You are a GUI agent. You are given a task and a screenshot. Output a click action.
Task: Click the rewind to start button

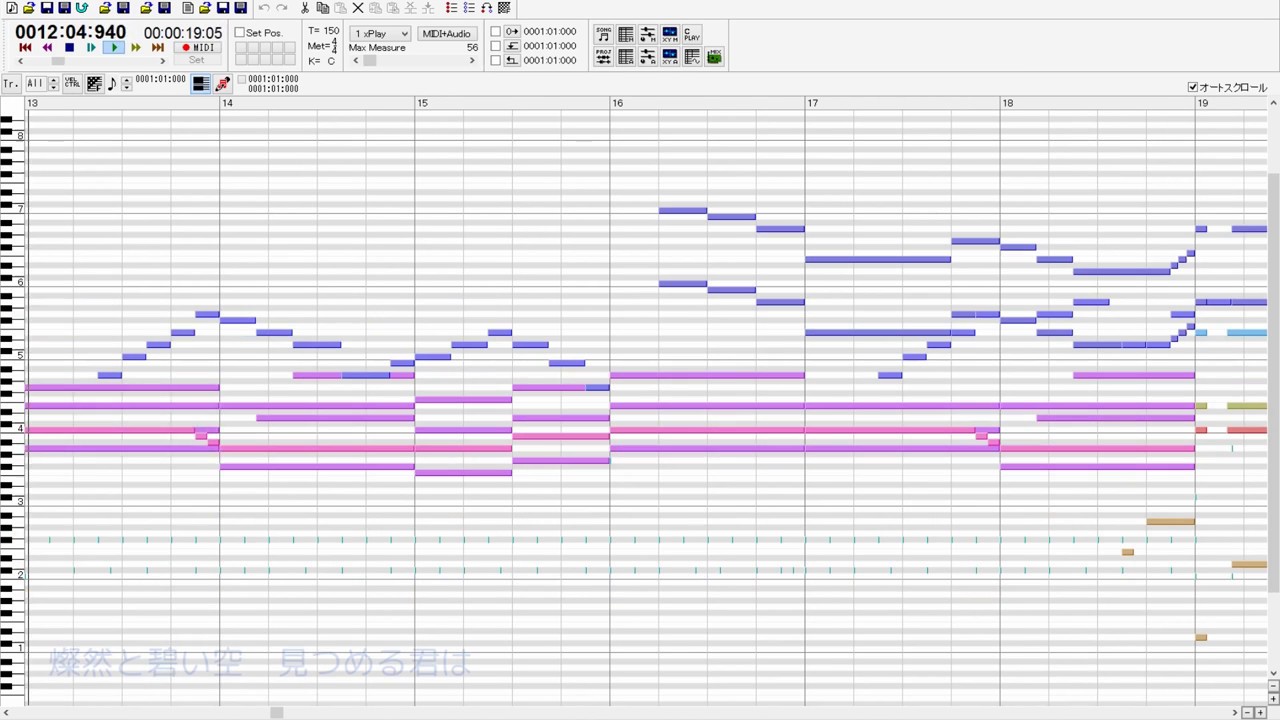pyautogui.click(x=25, y=48)
